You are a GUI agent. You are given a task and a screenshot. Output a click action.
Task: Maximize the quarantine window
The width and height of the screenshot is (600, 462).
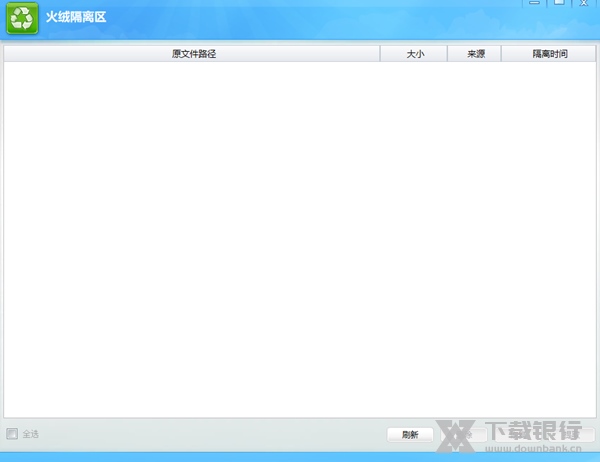point(559,3)
